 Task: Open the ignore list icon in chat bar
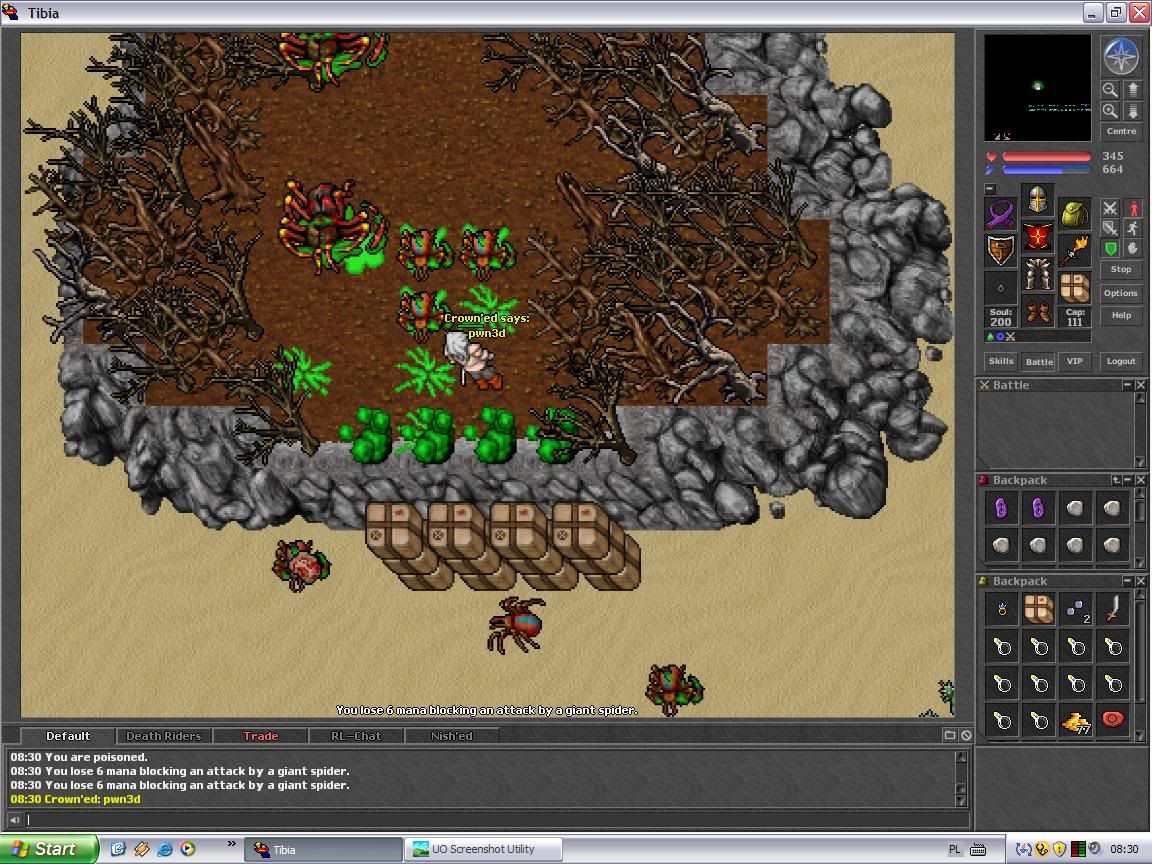click(x=966, y=735)
